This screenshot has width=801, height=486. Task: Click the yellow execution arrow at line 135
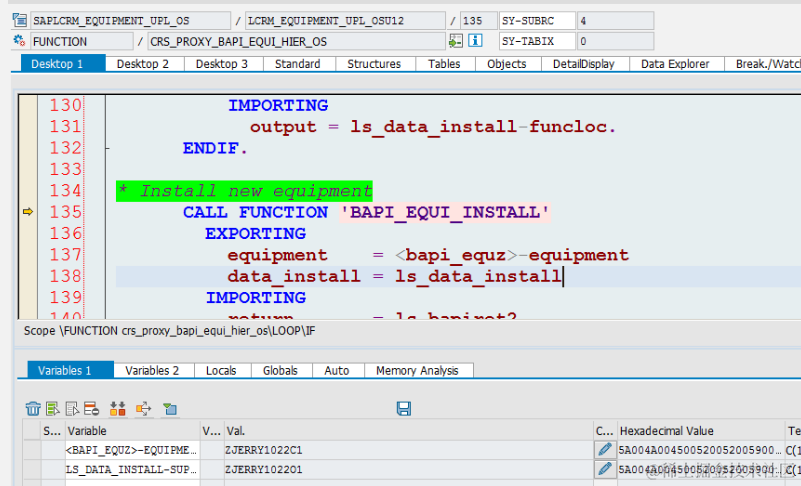pyautogui.click(x=28, y=212)
